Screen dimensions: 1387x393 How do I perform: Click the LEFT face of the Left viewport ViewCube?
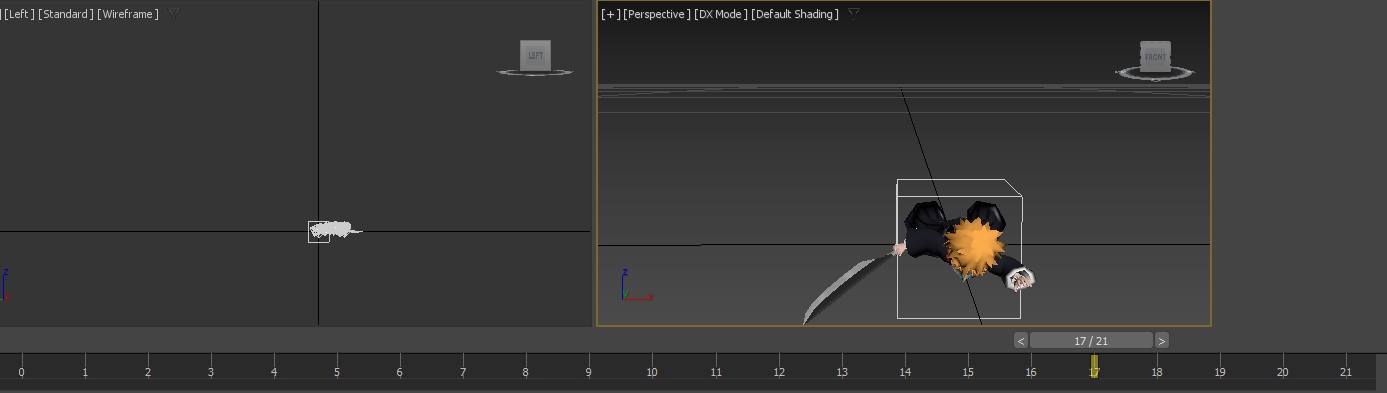[536, 55]
